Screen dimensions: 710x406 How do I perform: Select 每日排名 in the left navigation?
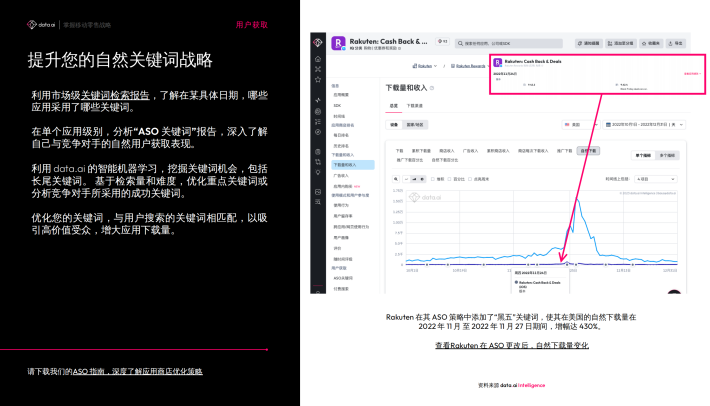tap(341, 135)
